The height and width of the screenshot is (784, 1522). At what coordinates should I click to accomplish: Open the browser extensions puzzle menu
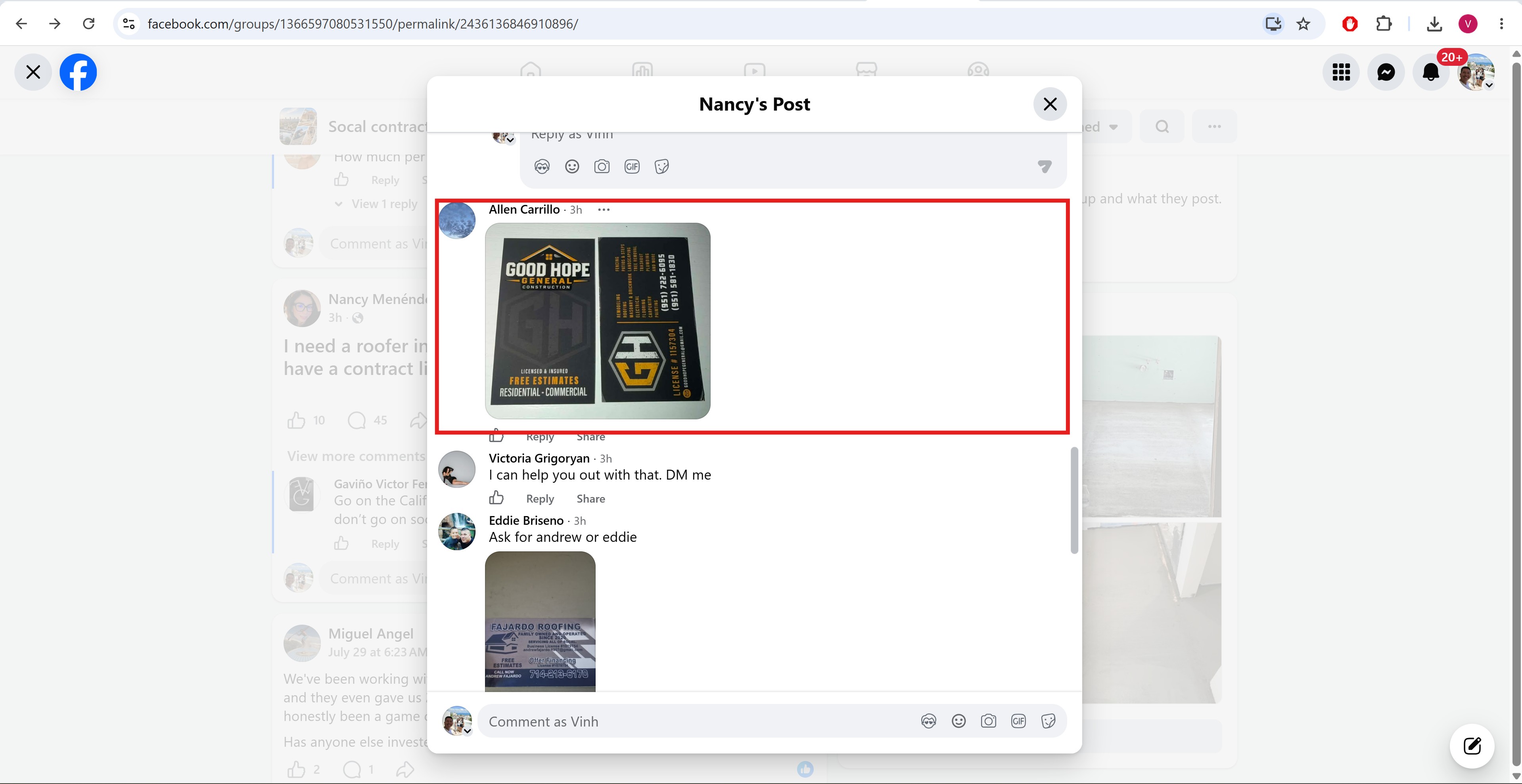(x=1384, y=24)
